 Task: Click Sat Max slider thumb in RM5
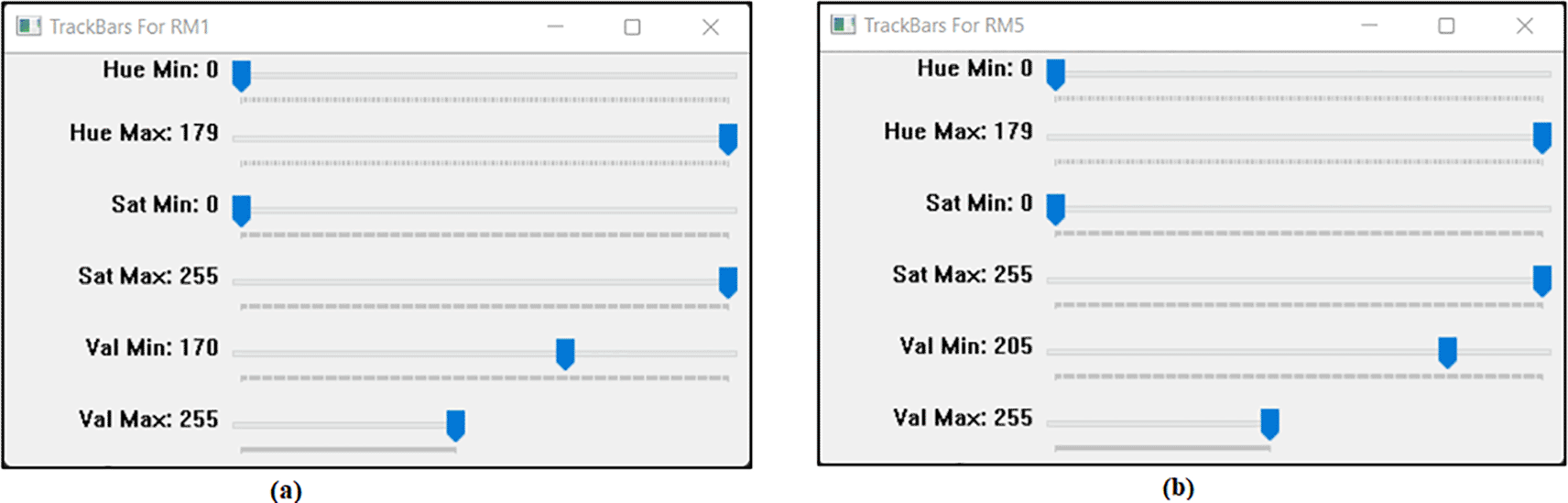(1542, 280)
